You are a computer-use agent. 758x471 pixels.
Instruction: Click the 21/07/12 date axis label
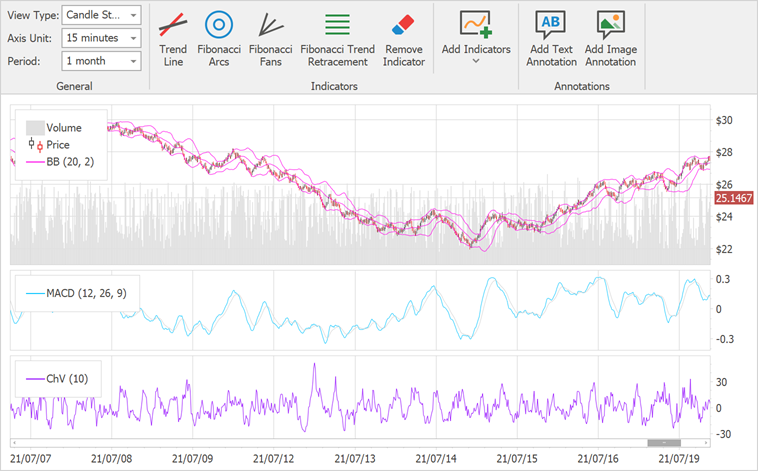pos(273,458)
